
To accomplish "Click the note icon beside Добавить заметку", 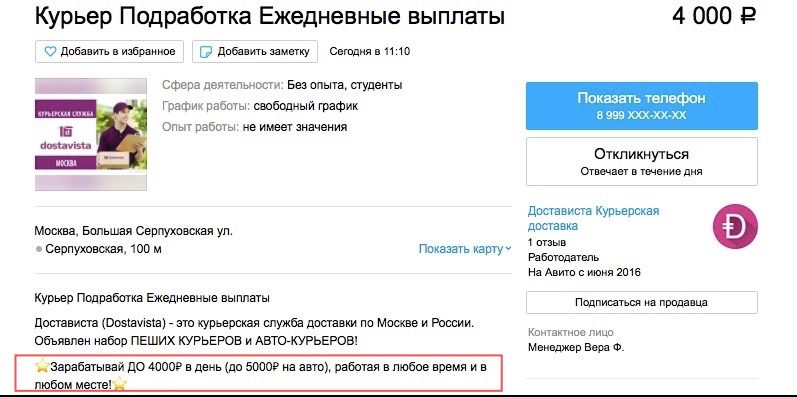I will pyautogui.click(x=206, y=52).
